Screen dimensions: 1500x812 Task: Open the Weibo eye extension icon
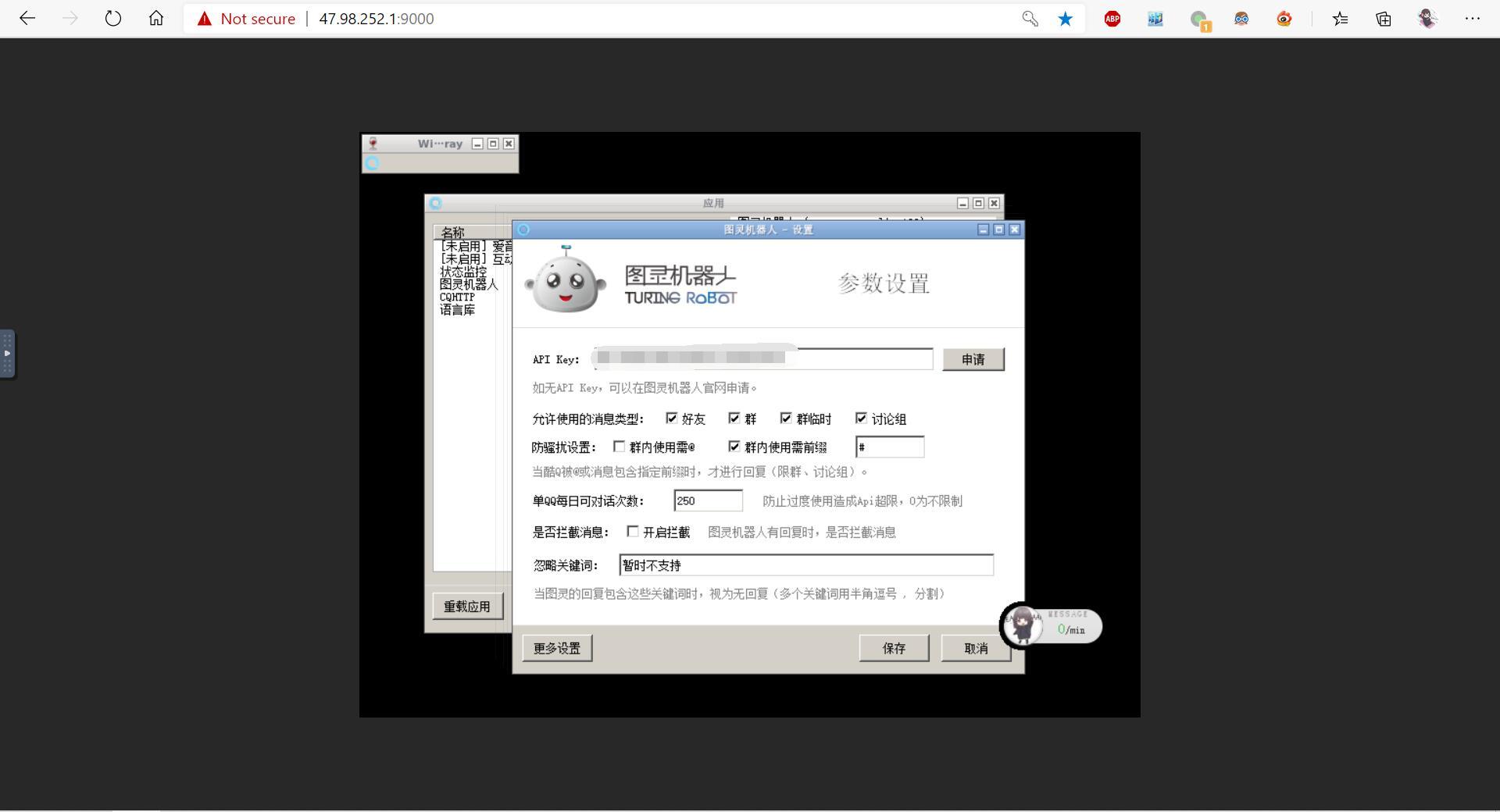1284,19
